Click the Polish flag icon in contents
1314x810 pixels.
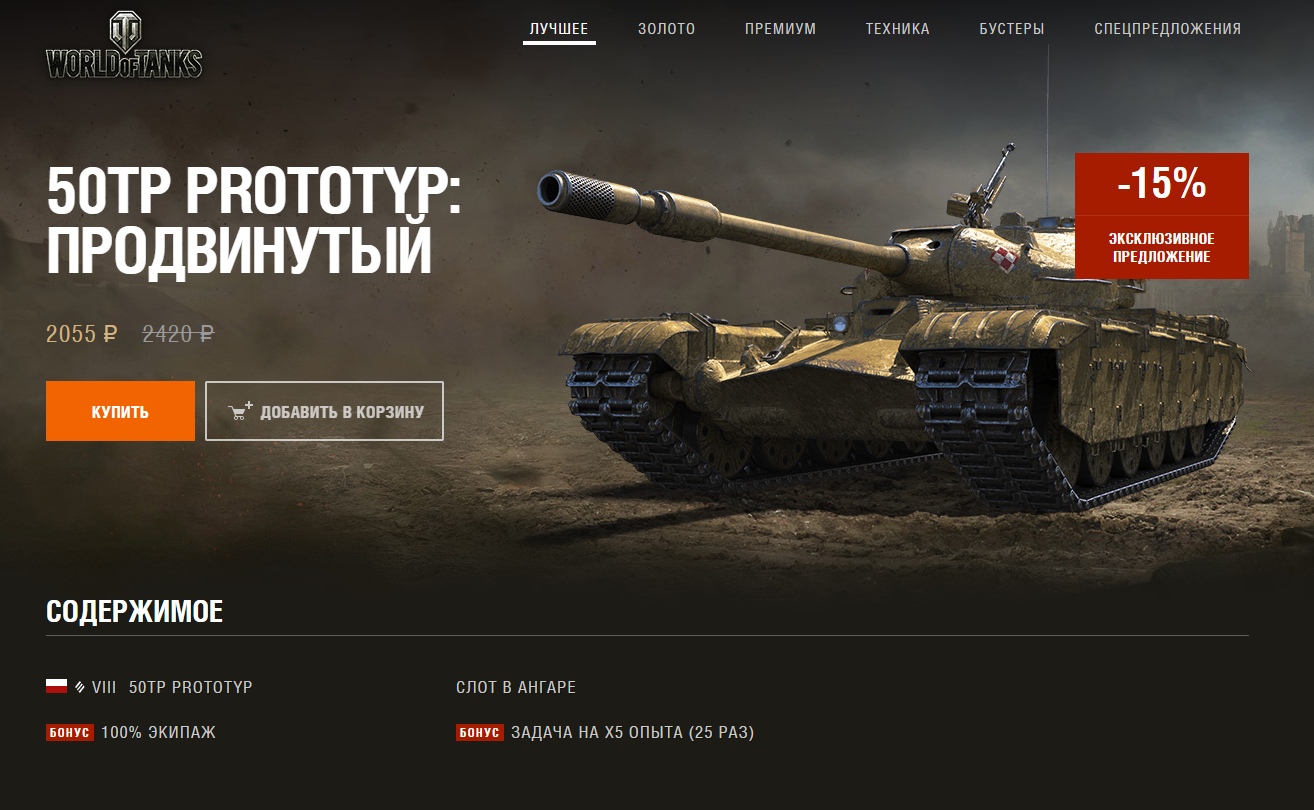click(x=56, y=686)
